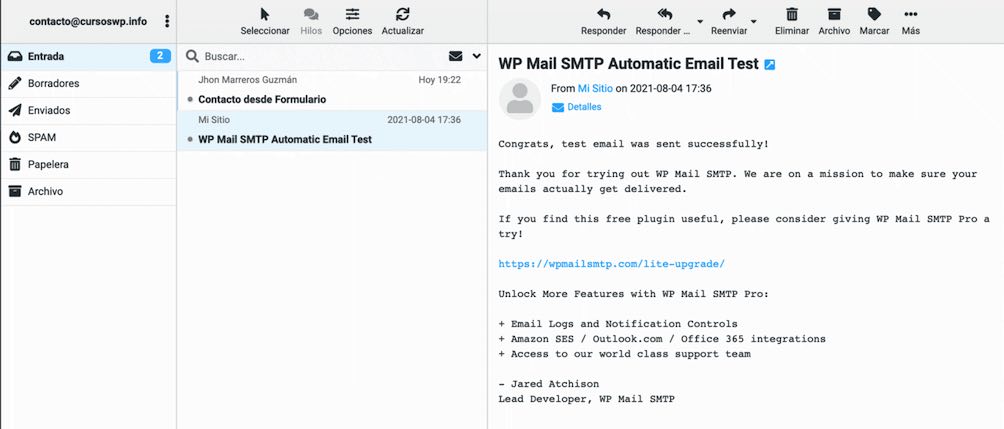The width and height of the screenshot is (1004, 429).
Task: Open the wpmailsmtp.com lite-upgrade link
Action: pos(611,264)
